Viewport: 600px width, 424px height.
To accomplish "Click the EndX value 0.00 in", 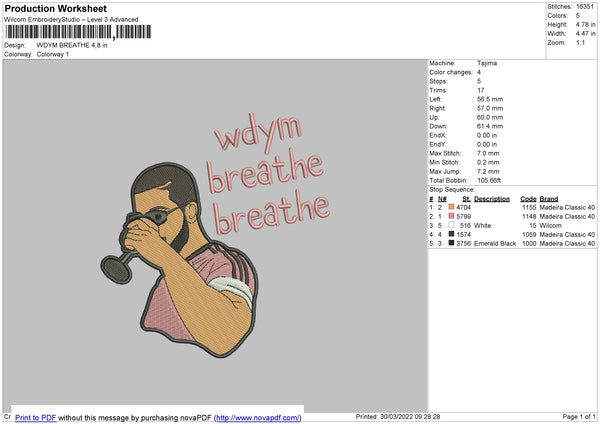I will (x=487, y=135).
